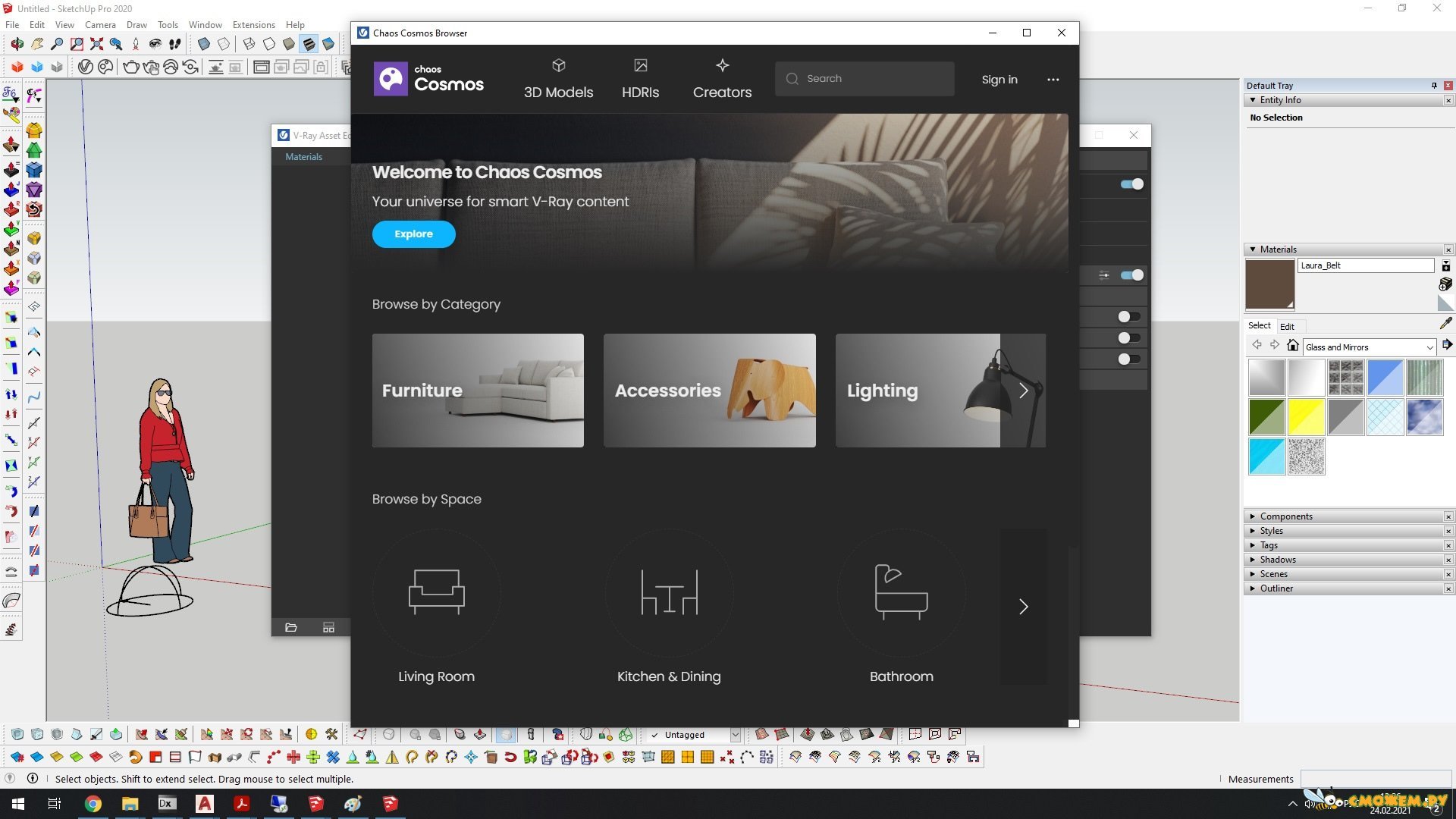Click the Cosmos three-dots menu icon

[1053, 80]
